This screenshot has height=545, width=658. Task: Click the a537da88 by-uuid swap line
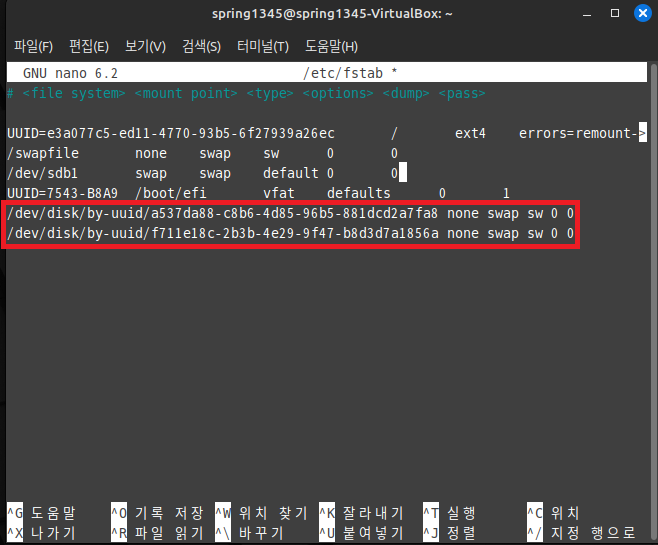click(x=290, y=214)
